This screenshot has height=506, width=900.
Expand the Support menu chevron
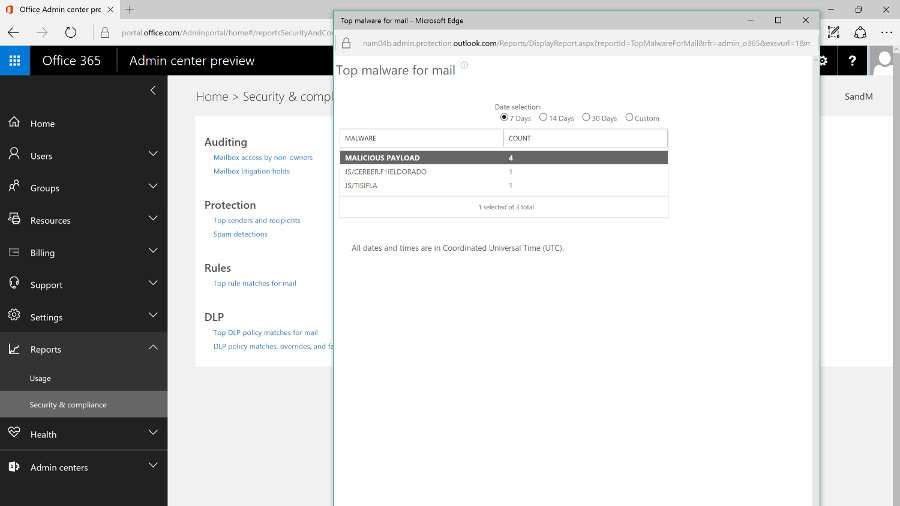[153, 283]
